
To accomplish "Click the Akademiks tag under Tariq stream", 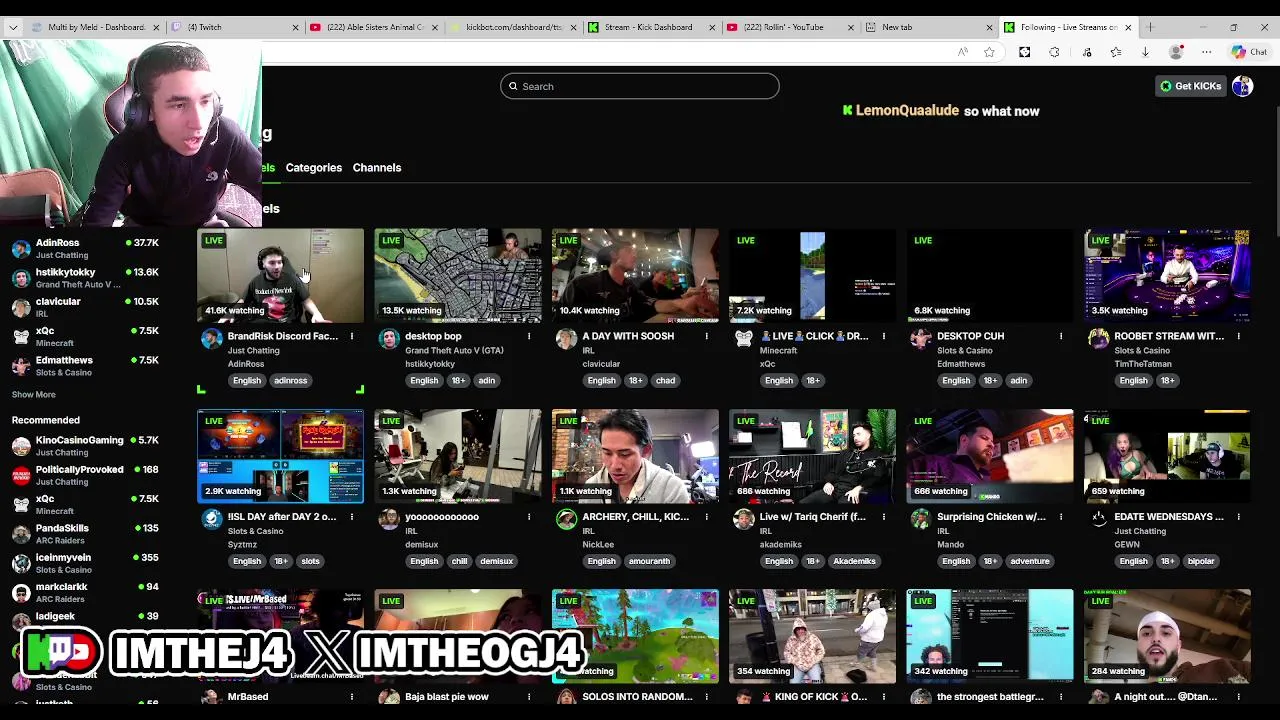I will pyautogui.click(x=854, y=561).
